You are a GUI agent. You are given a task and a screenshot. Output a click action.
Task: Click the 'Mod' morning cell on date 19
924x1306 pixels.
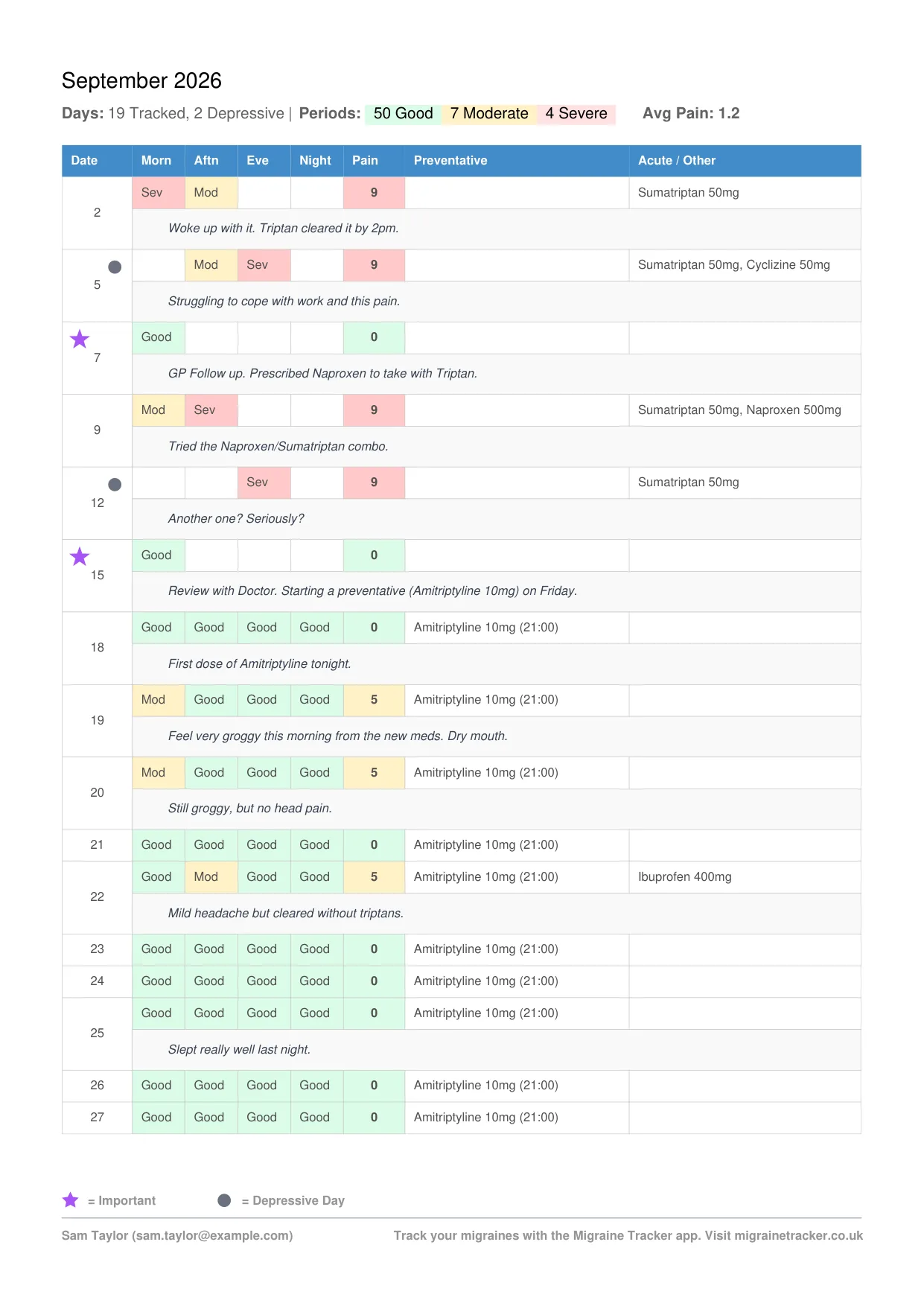click(159, 700)
